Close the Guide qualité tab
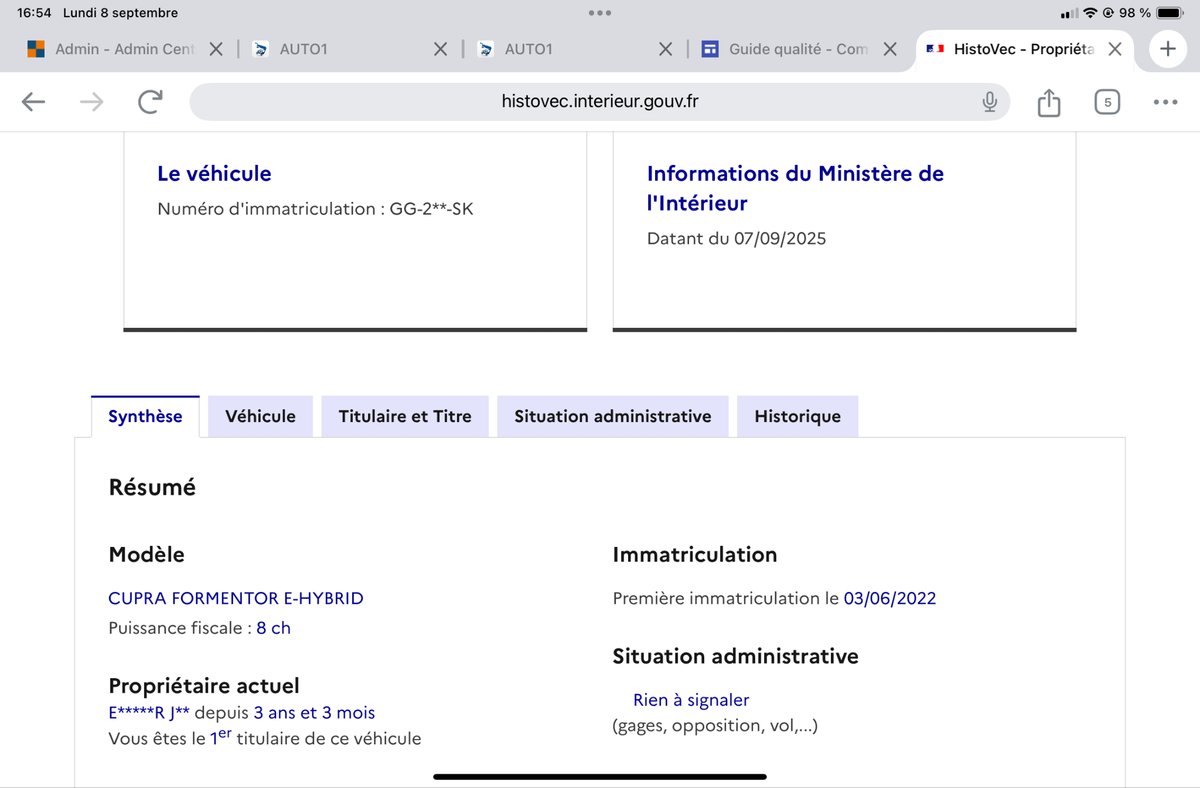The image size is (1200, 788). click(x=890, y=49)
